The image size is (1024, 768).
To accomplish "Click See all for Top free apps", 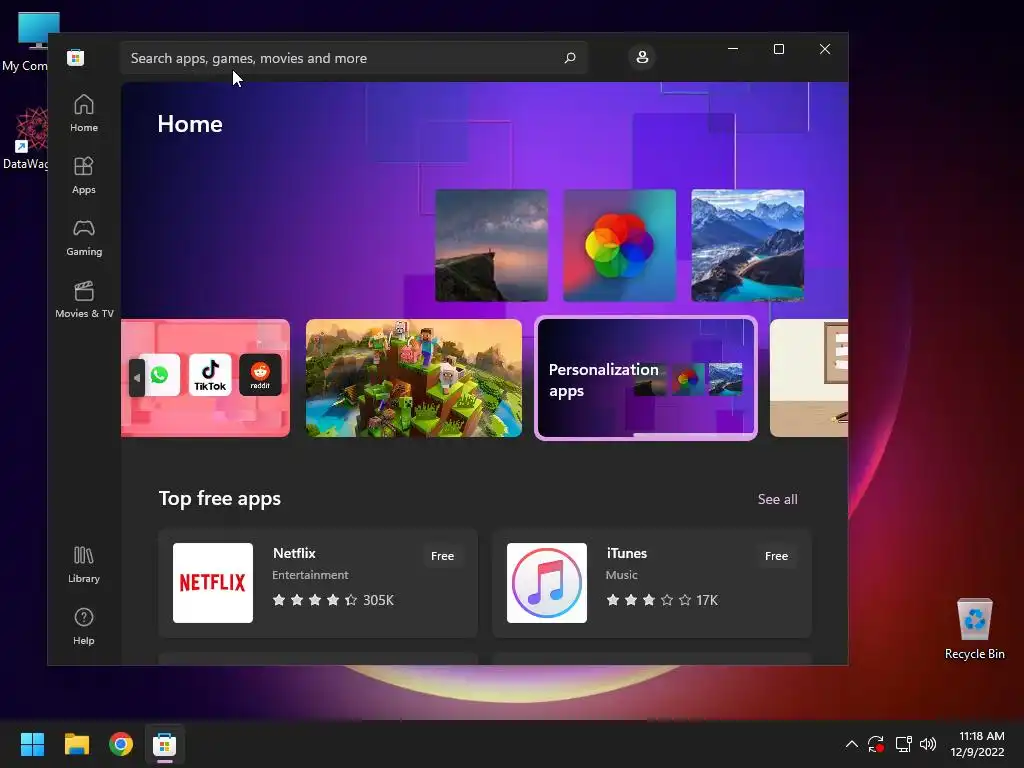I will point(777,500).
